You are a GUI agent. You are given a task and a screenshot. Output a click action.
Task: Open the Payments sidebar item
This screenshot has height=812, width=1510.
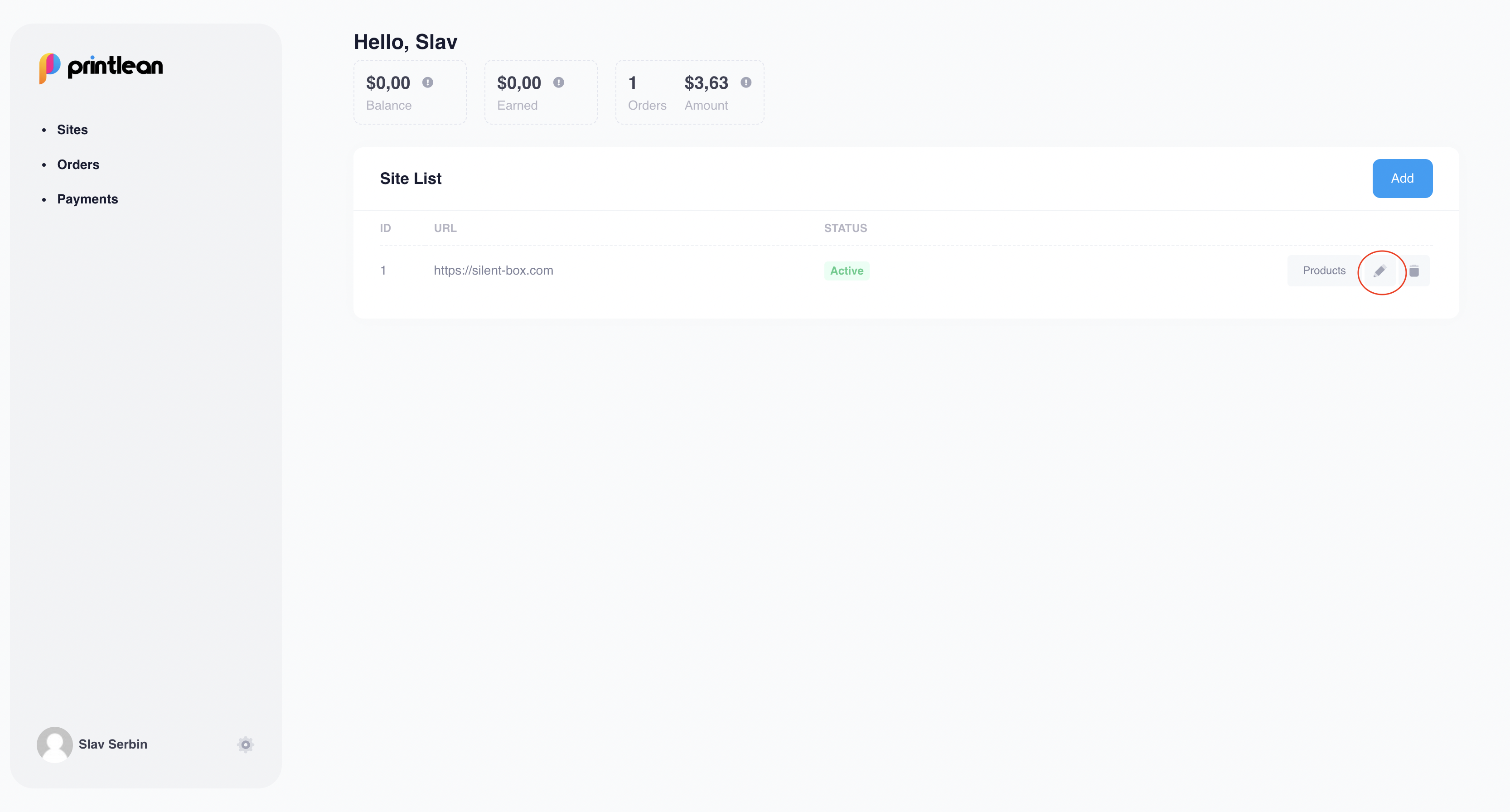pos(87,199)
